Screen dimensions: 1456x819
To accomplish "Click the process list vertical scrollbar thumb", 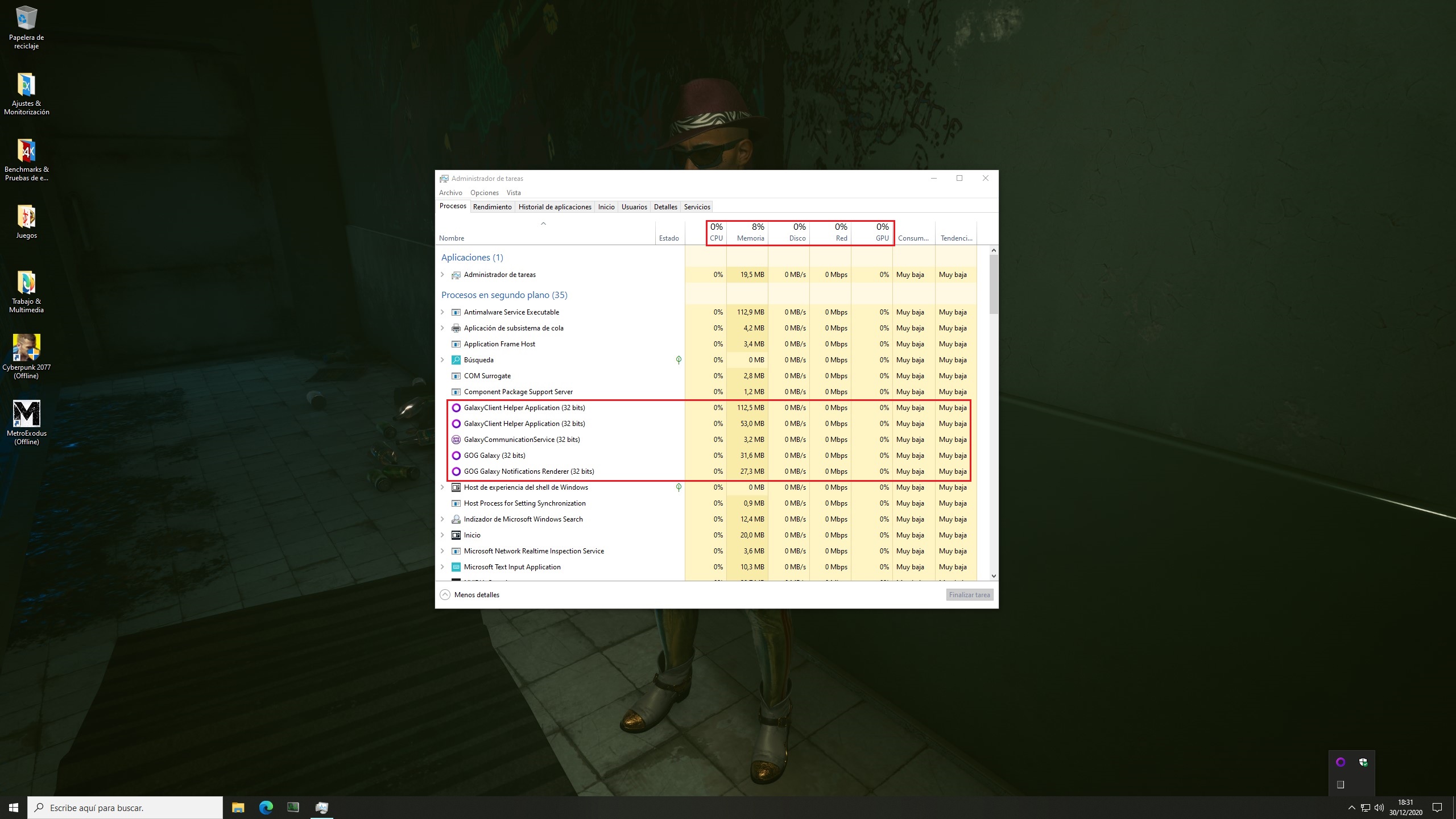I will tap(994, 284).
